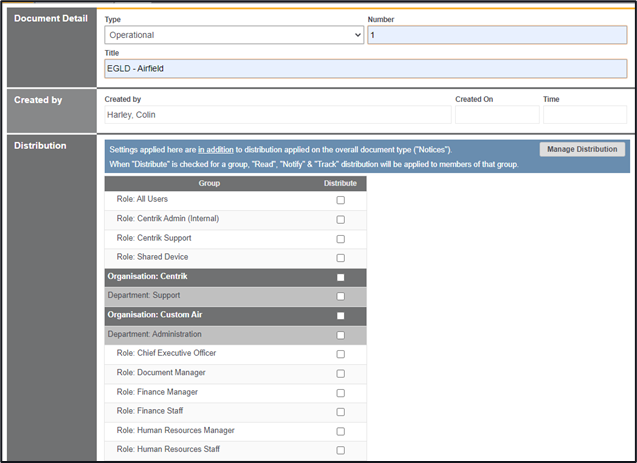Check Distribute for Centrik Admin (Internal)
The image size is (637, 463).
(x=340, y=219)
